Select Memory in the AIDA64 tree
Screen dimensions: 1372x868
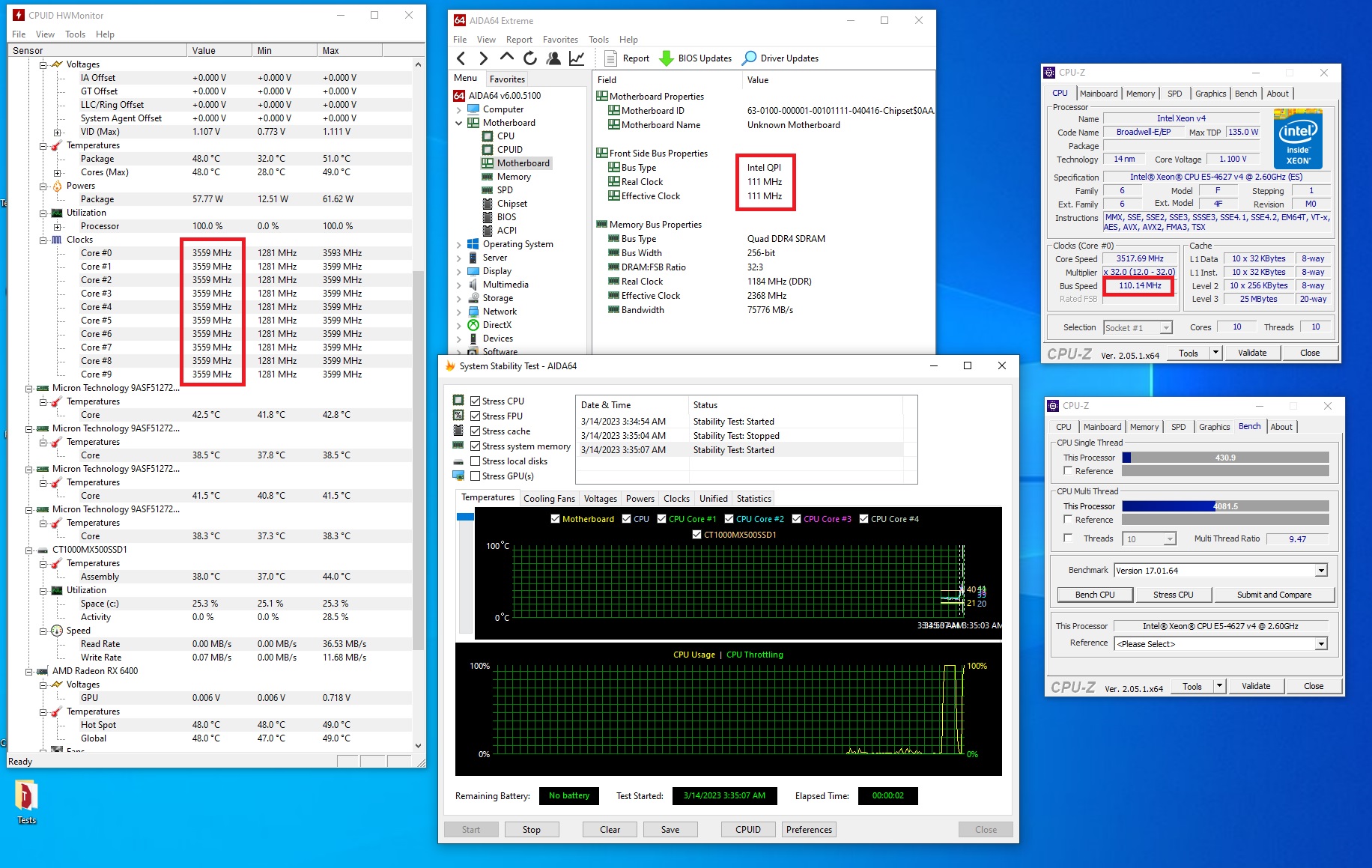point(506,177)
